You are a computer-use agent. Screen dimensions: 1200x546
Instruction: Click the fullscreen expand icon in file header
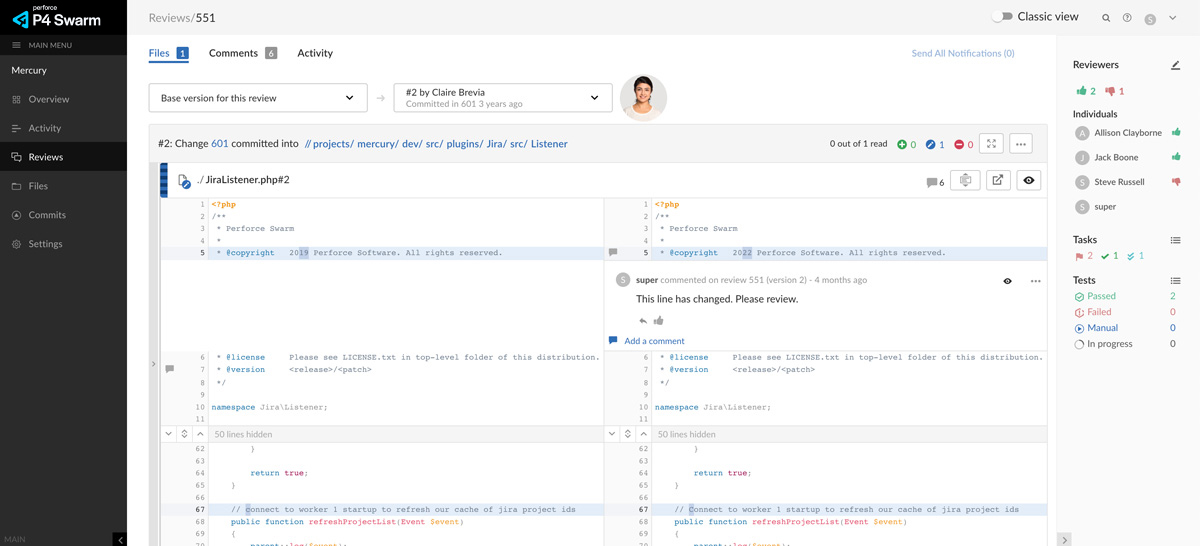[991, 144]
